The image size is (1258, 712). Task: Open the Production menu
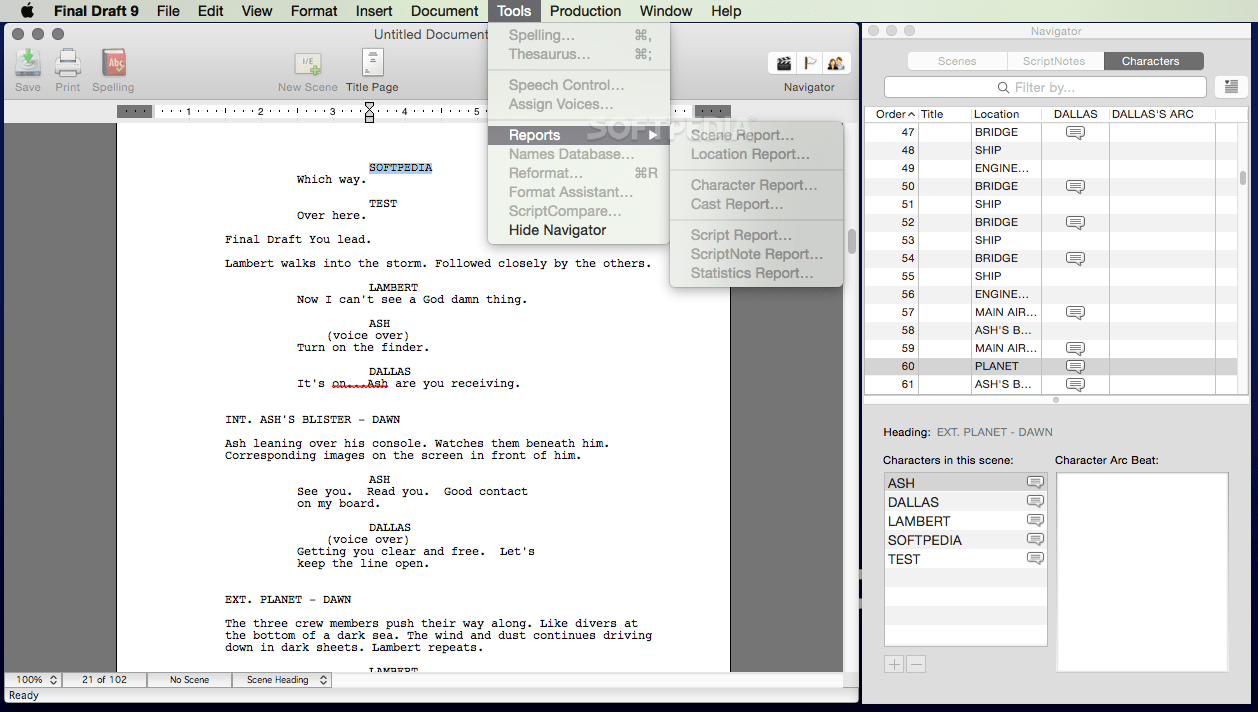pyautogui.click(x=585, y=11)
